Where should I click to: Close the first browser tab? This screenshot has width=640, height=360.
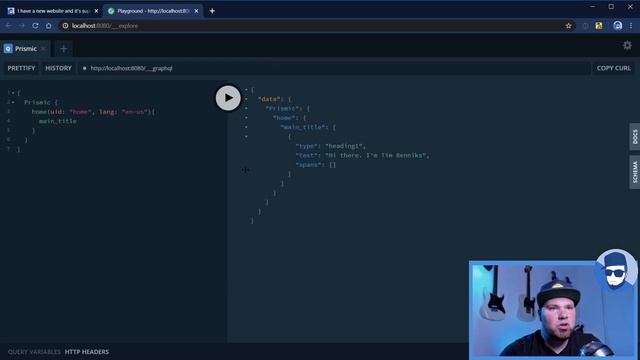(x=96, y=11)
